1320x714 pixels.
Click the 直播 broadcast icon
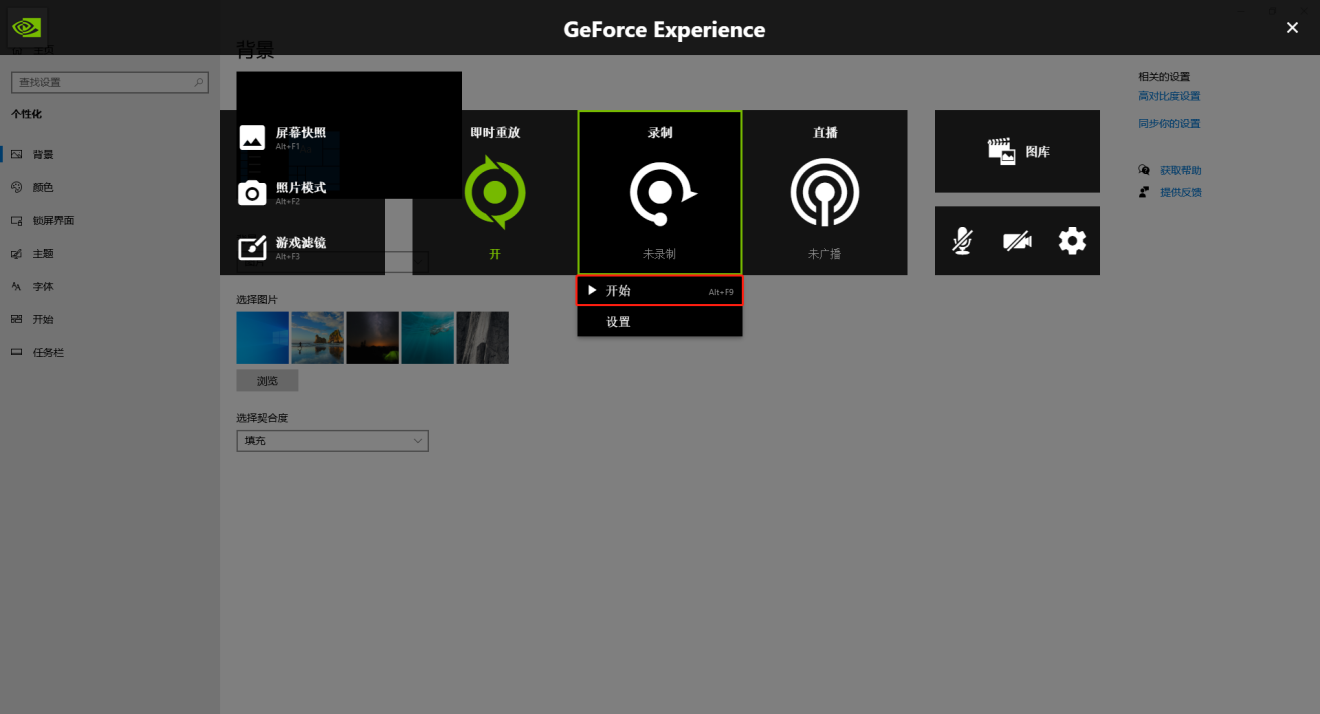(824, 192)
